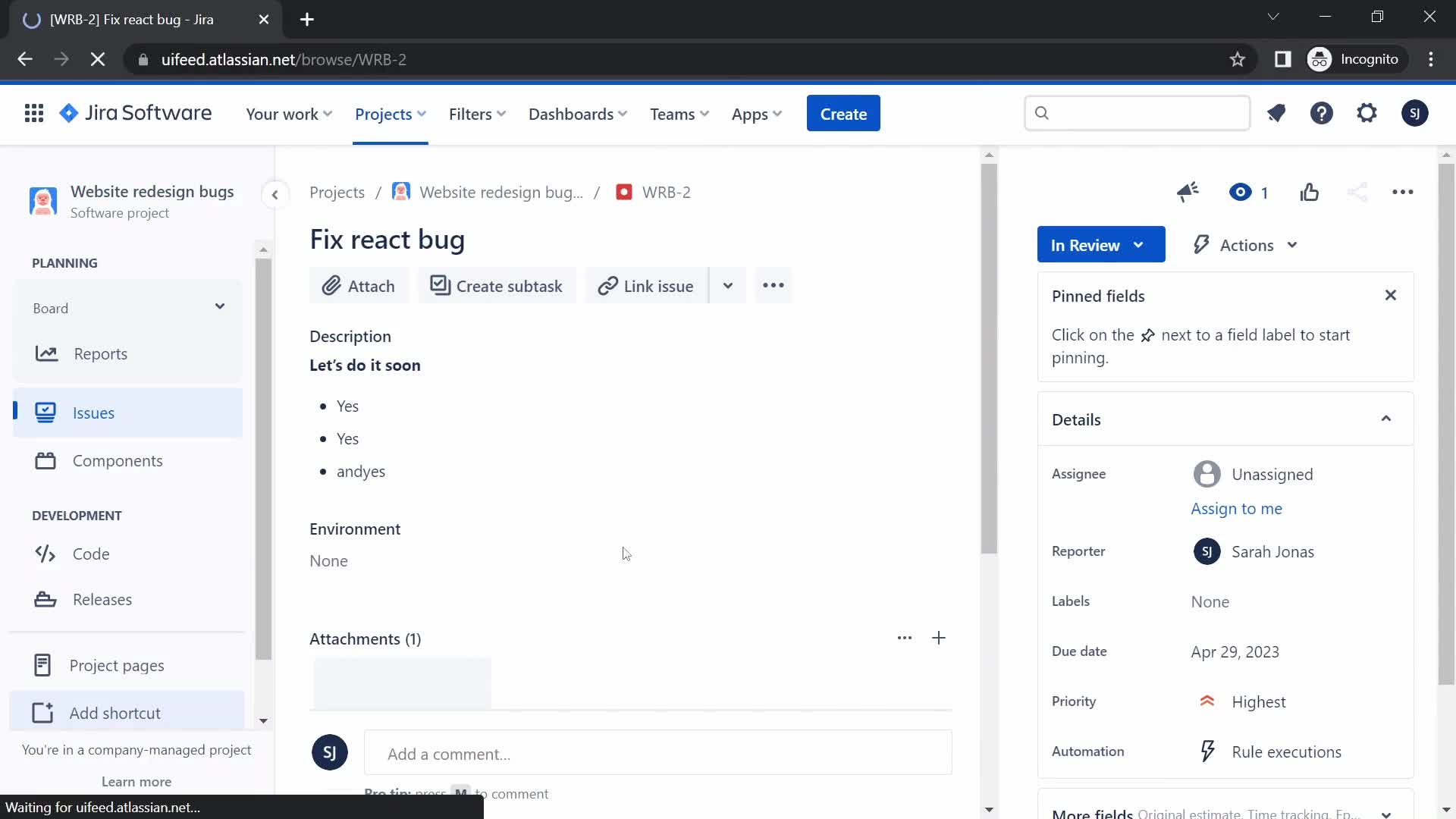The image size is (1456, 819).
Task: Open the Filters navigation menu
Action: tap(478, 113)
